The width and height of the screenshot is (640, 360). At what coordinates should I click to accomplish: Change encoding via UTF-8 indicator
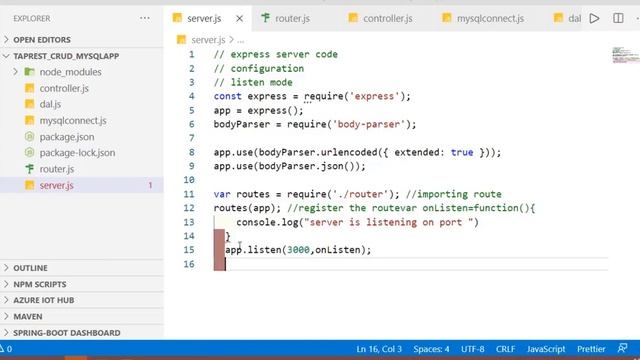pos(472,349)
